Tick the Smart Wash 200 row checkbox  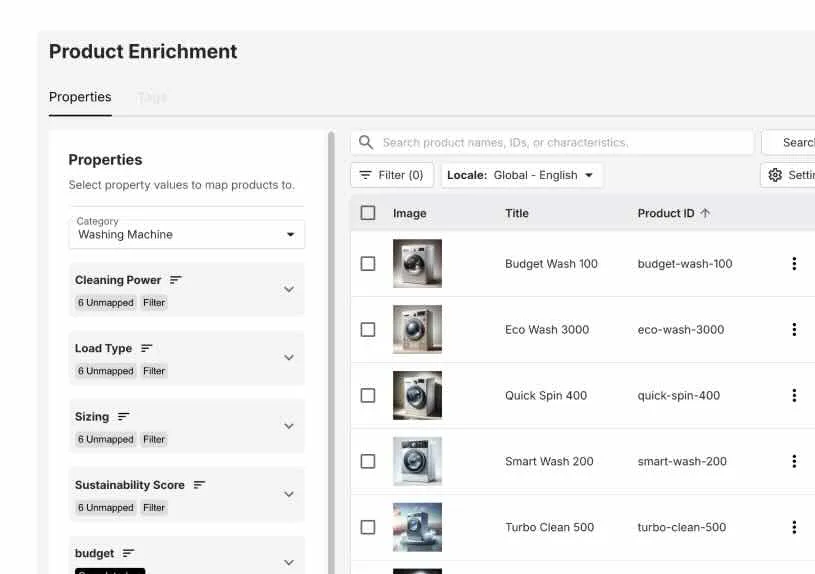click(x=368, y=462)
